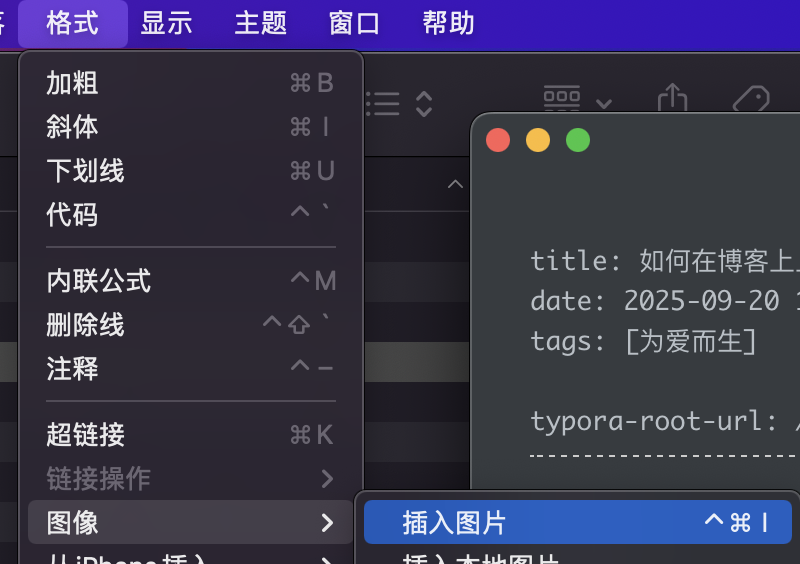Click the tags line in editor
800x564 pixels.
click(643, 341)
